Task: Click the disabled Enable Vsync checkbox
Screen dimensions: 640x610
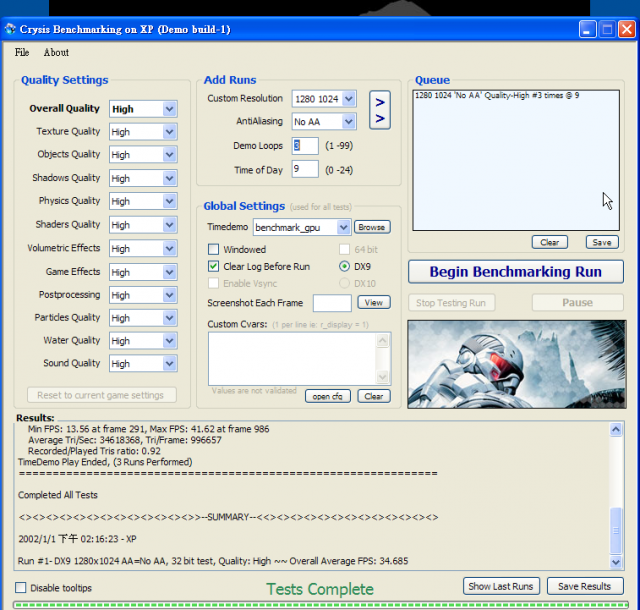Action: pos(213,283)
